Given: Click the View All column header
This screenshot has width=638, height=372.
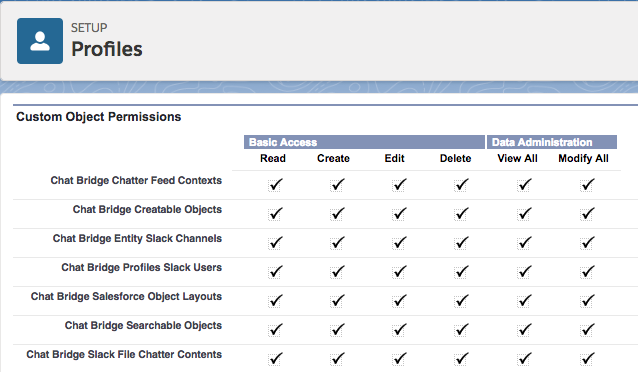Looking at the screenshot, I should tap(517, 158).
